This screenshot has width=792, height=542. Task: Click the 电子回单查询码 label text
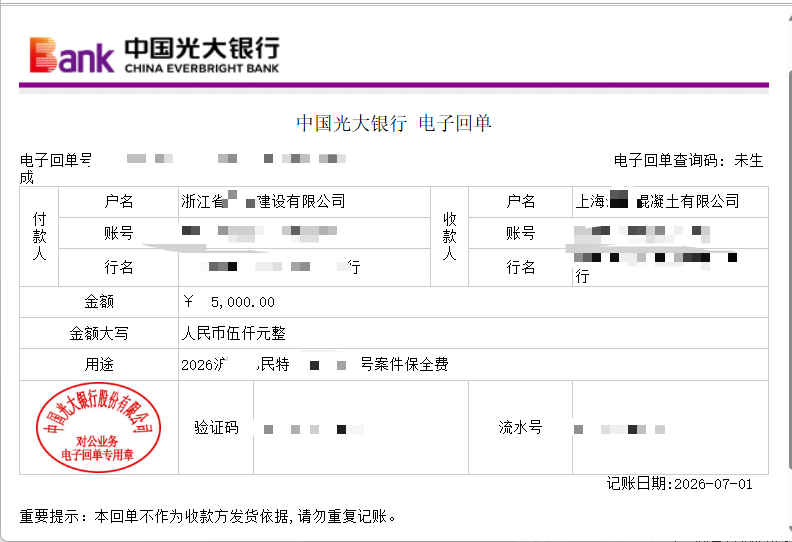click(x=669, y=161)
